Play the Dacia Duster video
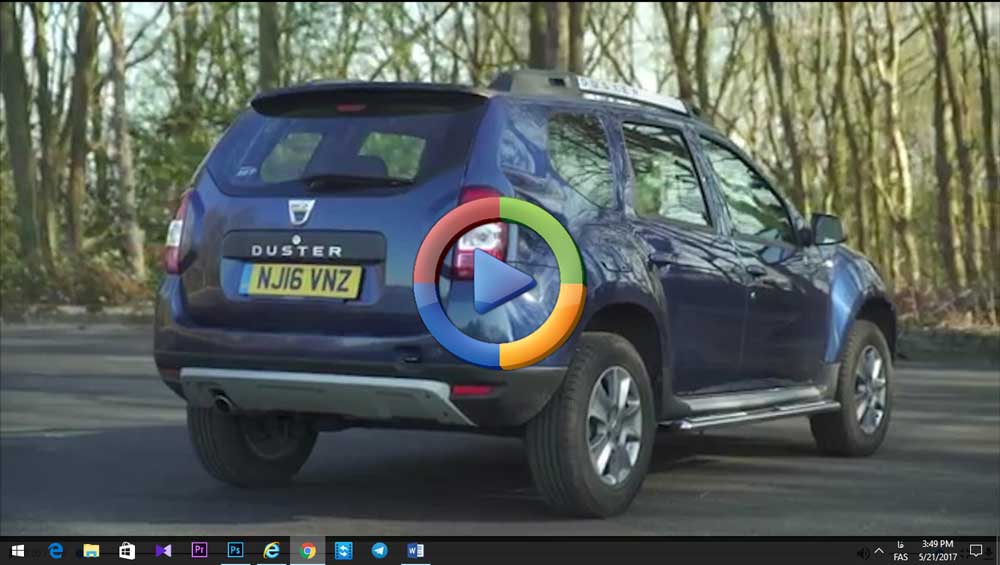 pyautogui.click(x=499, y=282)
